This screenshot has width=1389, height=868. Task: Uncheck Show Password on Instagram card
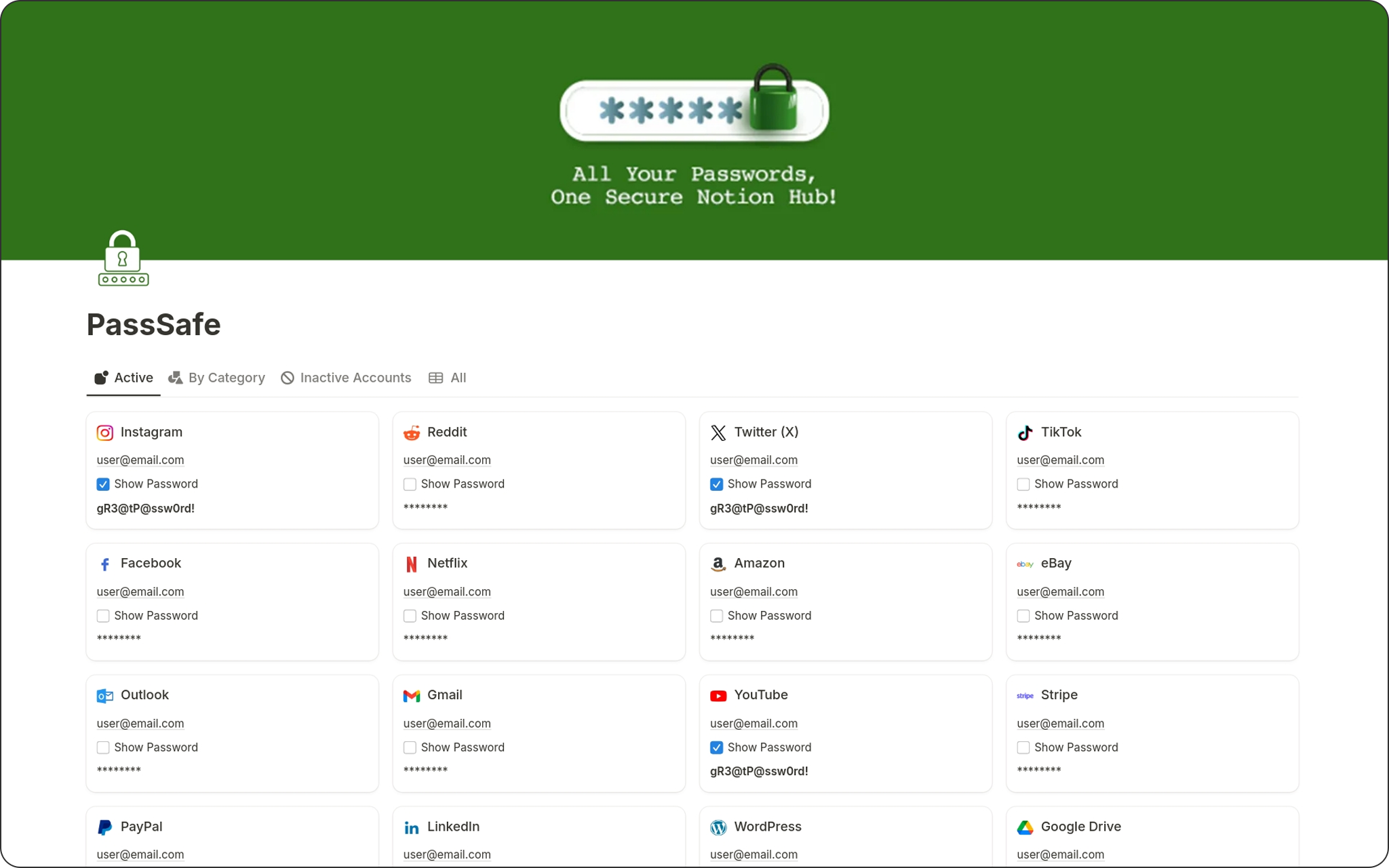click(x=103, y=484)
